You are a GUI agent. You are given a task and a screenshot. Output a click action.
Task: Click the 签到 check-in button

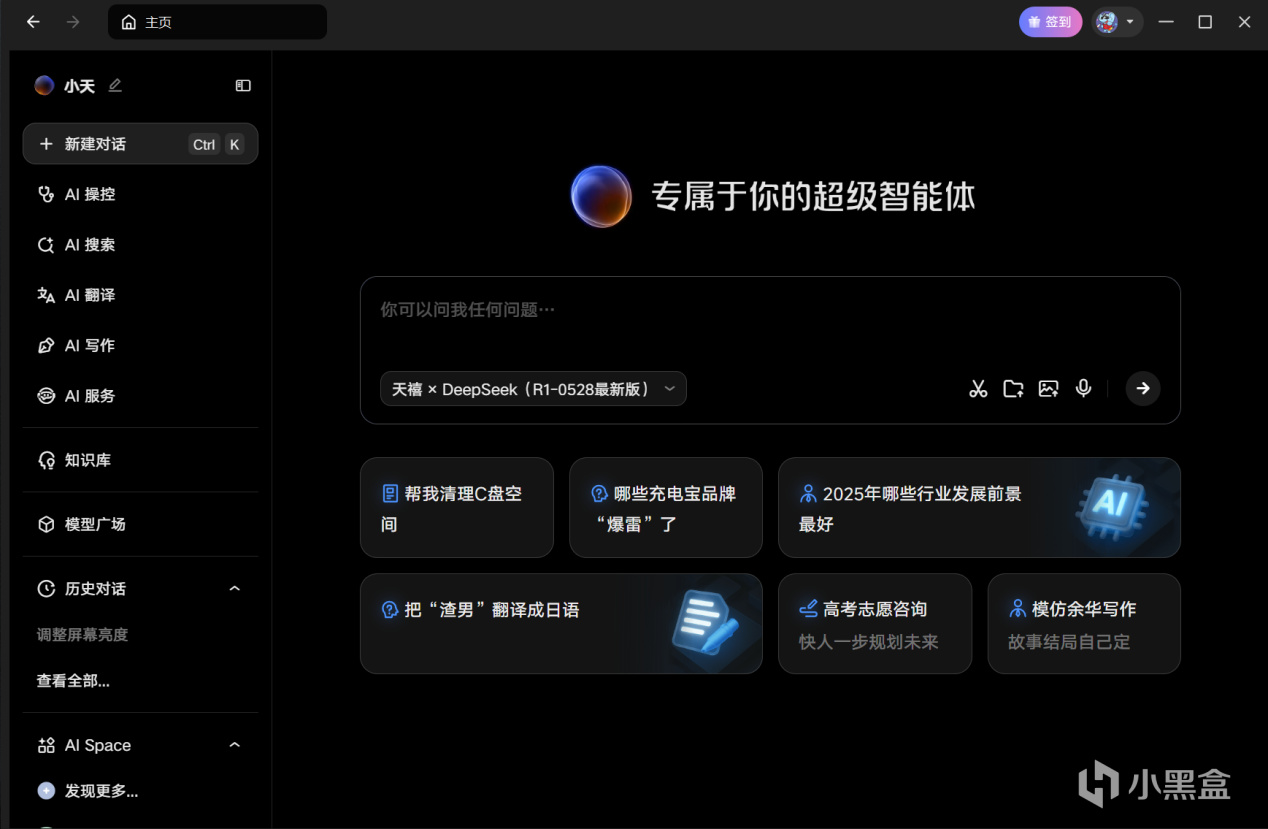[x=1050, y=22]
